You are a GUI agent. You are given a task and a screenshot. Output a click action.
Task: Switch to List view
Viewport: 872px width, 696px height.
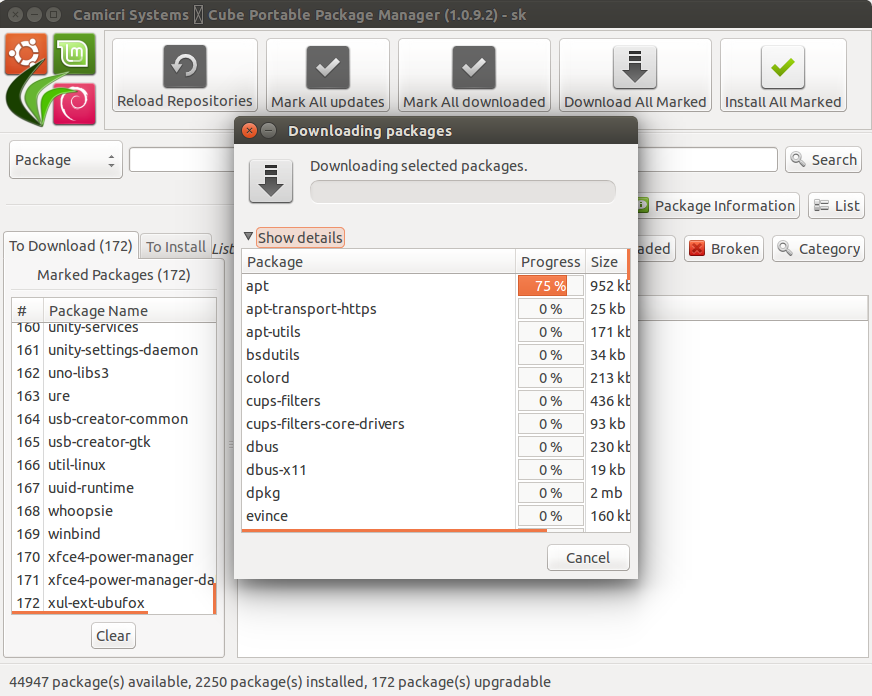coord(836,206)
